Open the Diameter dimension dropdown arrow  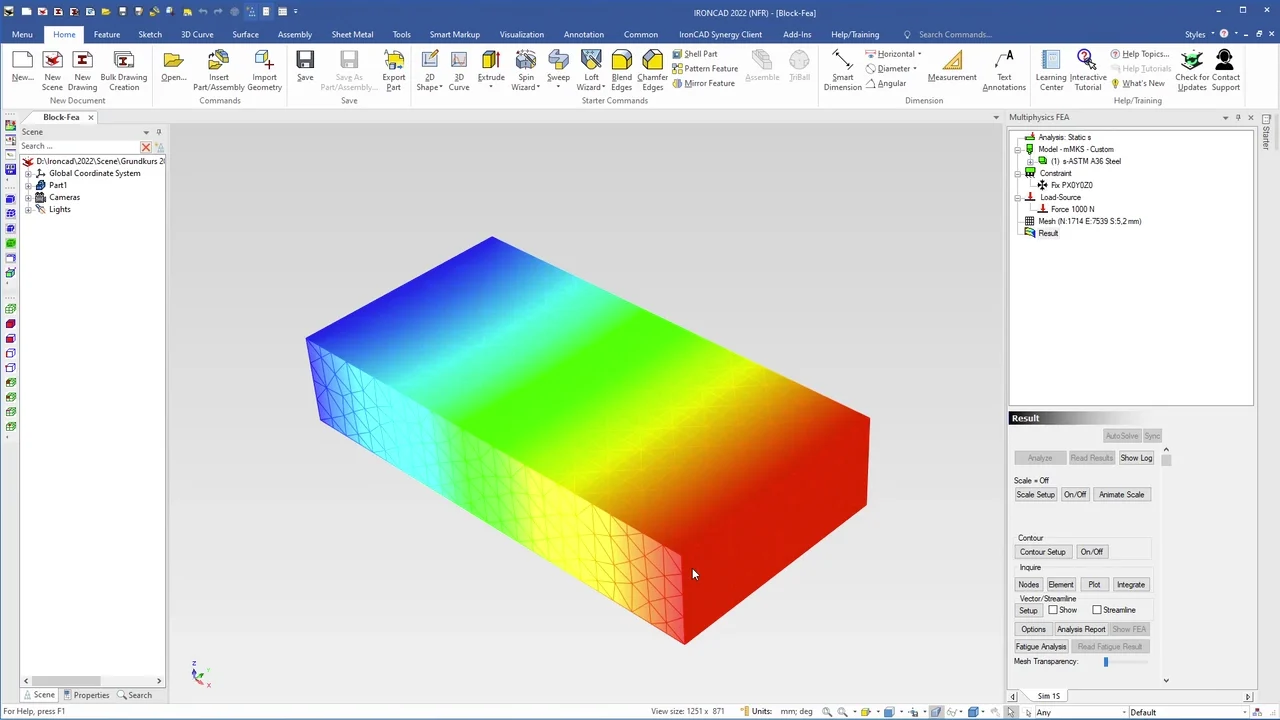(915, 69)
